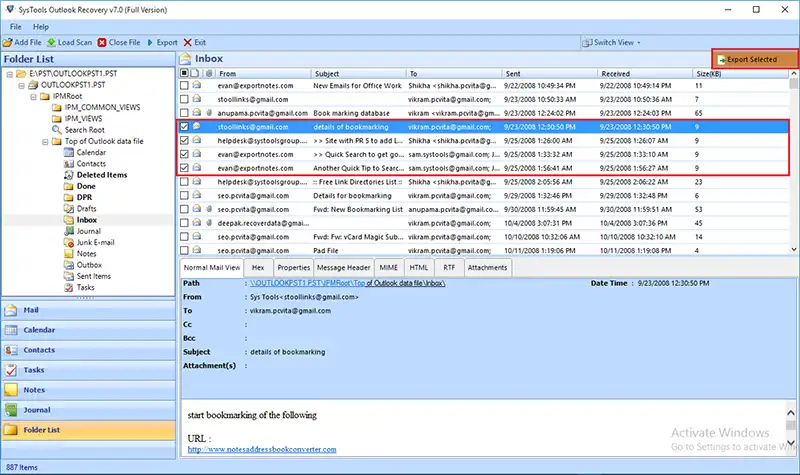Click the message body scroll up arrow
The image size is (800, 475).
(x=791, y=412)
